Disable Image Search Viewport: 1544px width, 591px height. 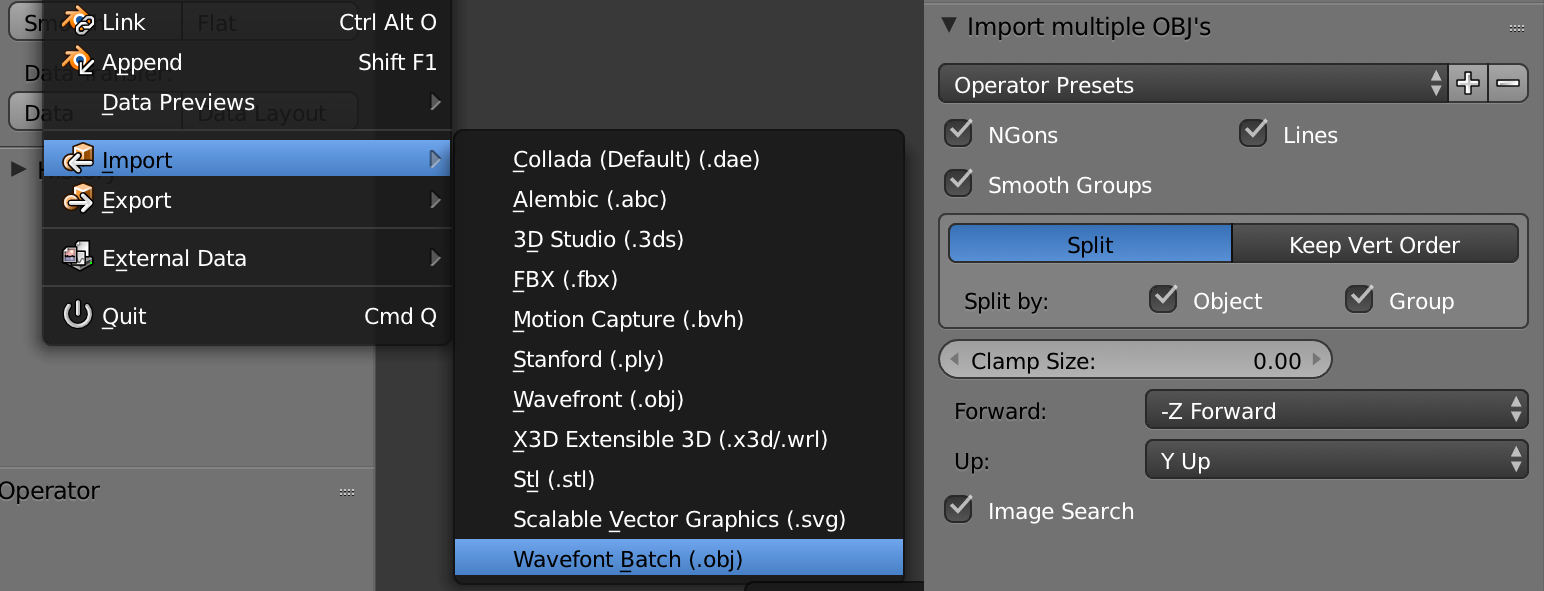[x=957, y=509]
